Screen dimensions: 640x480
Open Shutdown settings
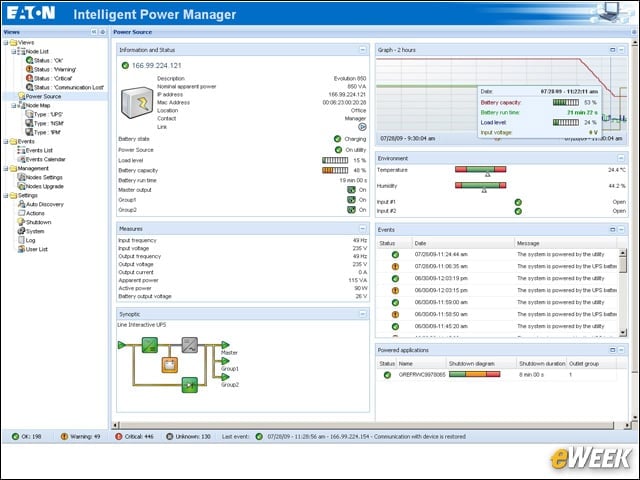point(34,222)
